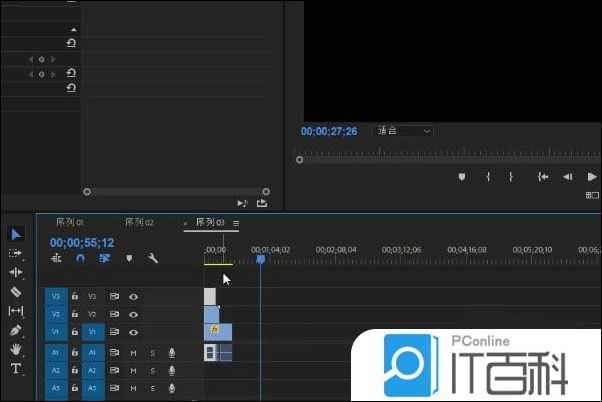Click the Step Back one frame button

[567, 177]
